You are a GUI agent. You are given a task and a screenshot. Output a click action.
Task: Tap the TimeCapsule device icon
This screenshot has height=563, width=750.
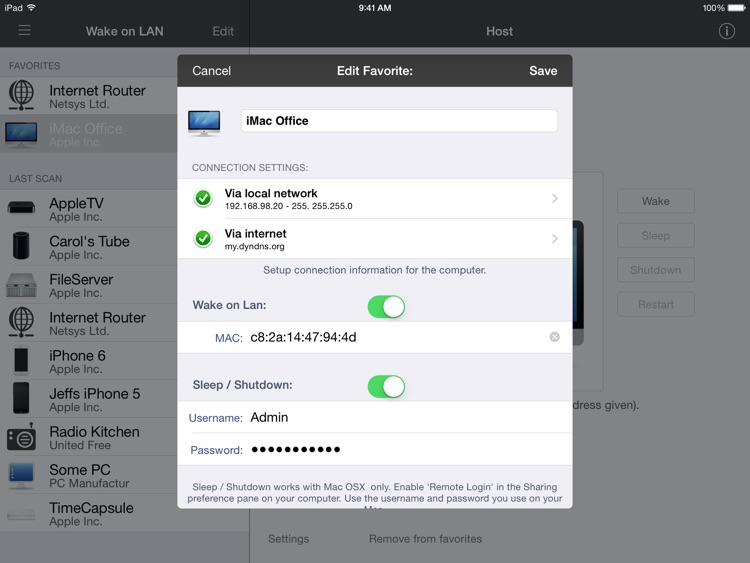coord(21,515)
